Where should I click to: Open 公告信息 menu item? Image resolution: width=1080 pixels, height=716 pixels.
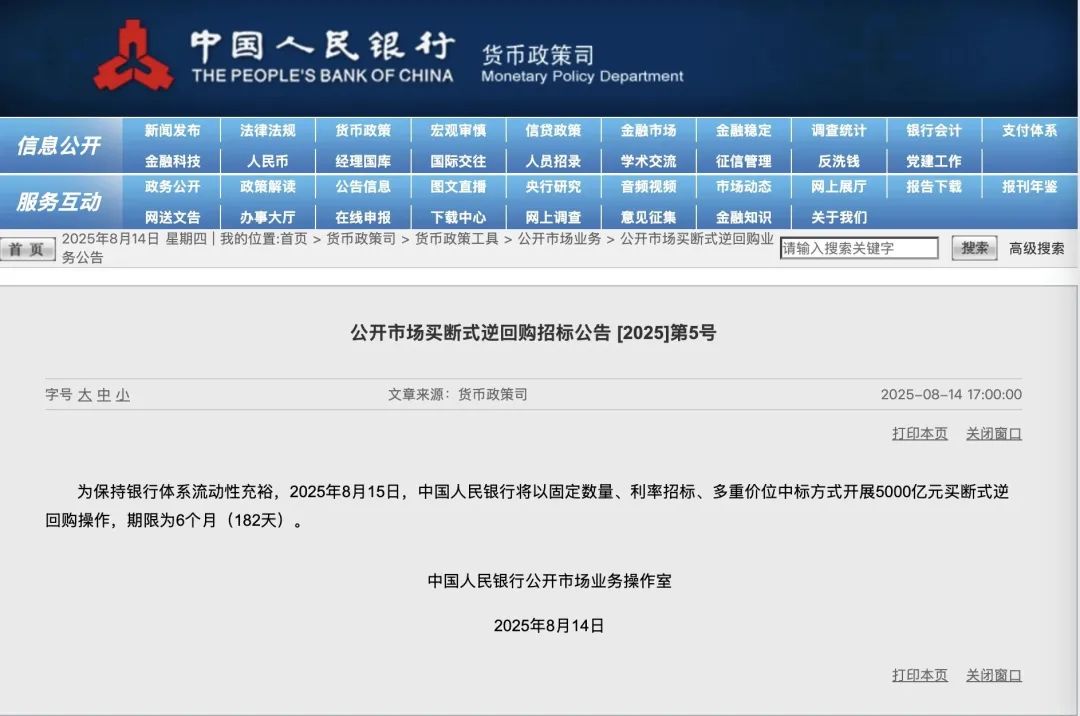(x=363, y=187)
